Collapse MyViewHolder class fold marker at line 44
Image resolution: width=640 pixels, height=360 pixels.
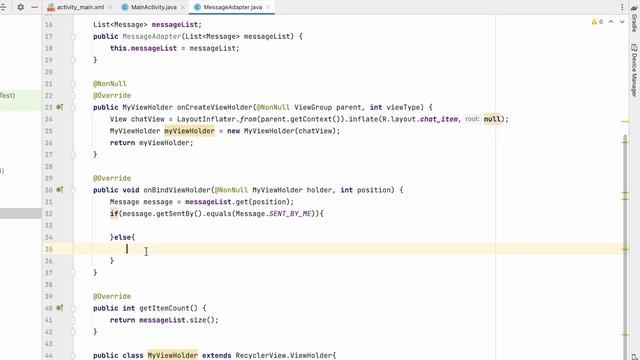pos(73,356)
